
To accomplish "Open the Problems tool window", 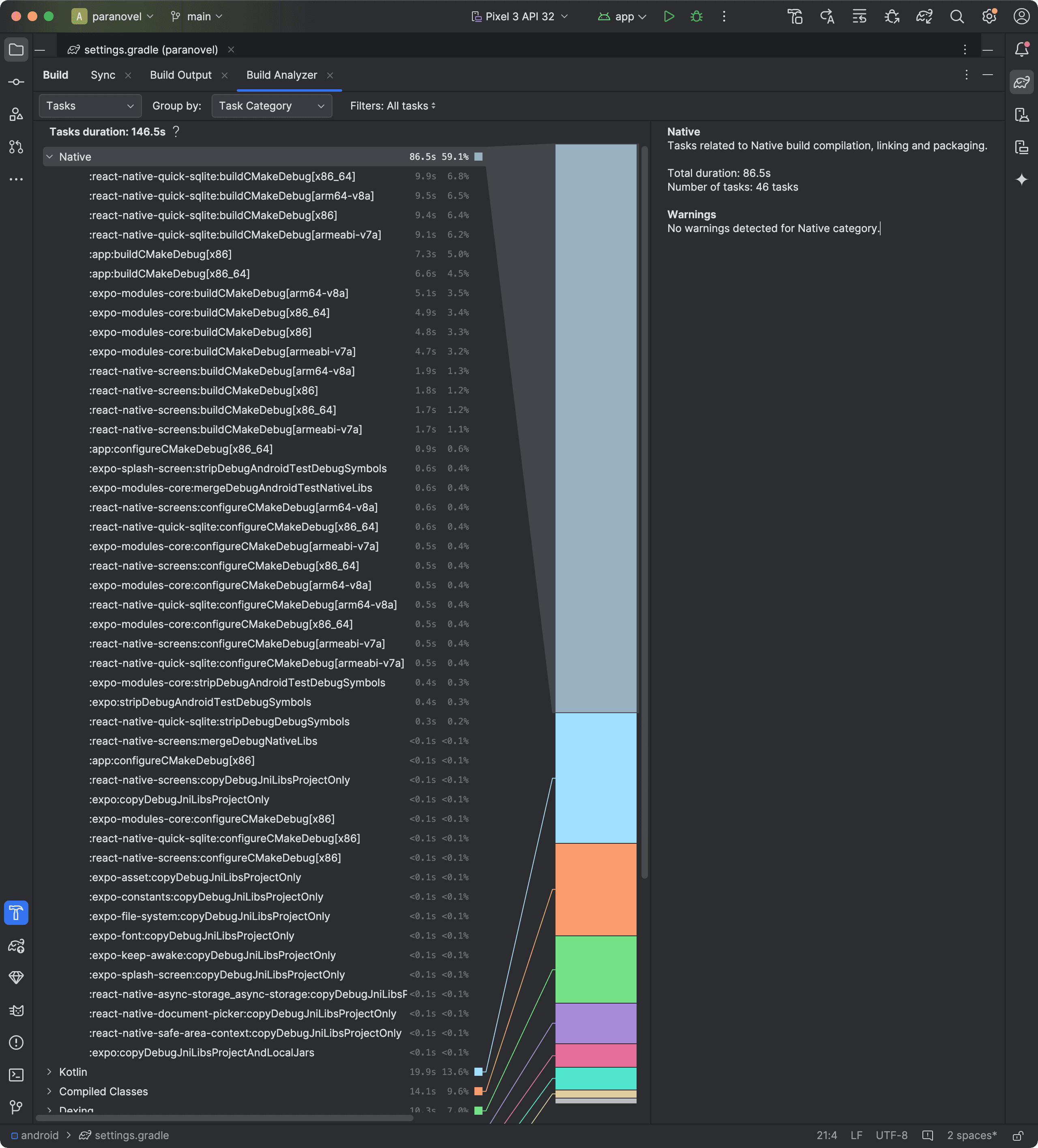I will point(16,1043).
